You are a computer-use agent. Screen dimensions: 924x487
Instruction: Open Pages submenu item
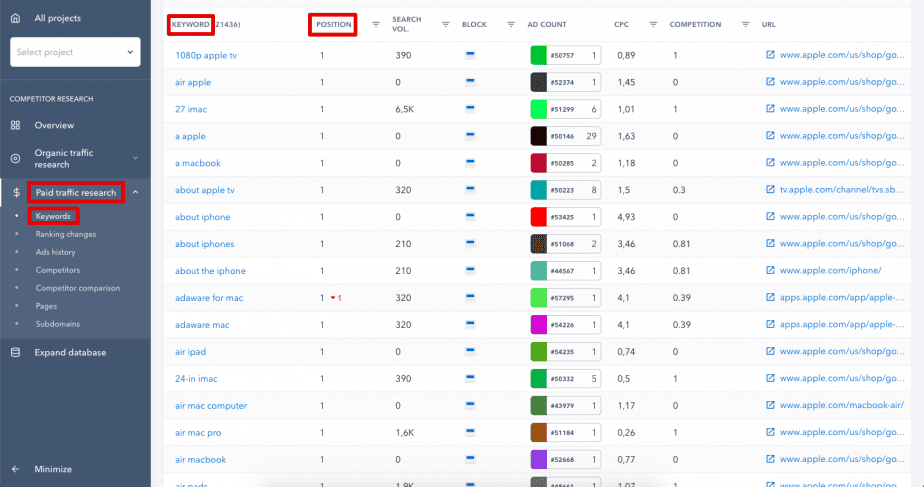(x=46, y=306)
